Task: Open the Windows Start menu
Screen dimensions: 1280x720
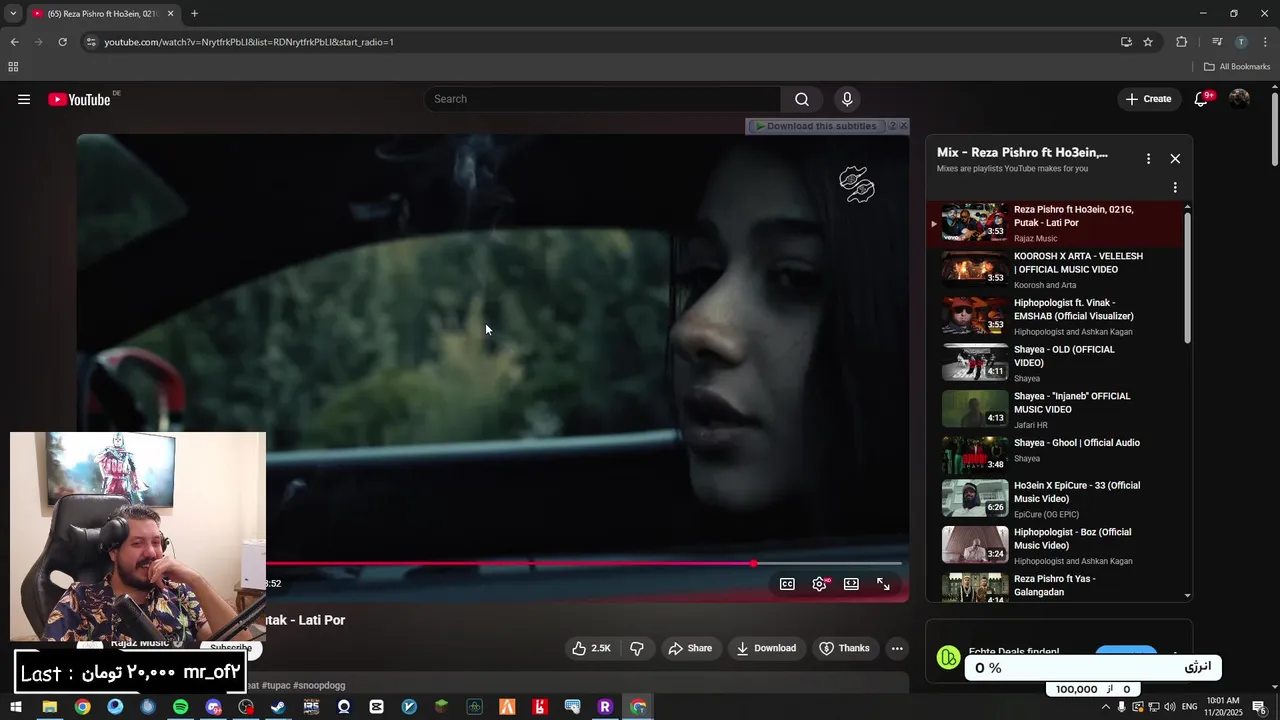Action: pos(15,707)
